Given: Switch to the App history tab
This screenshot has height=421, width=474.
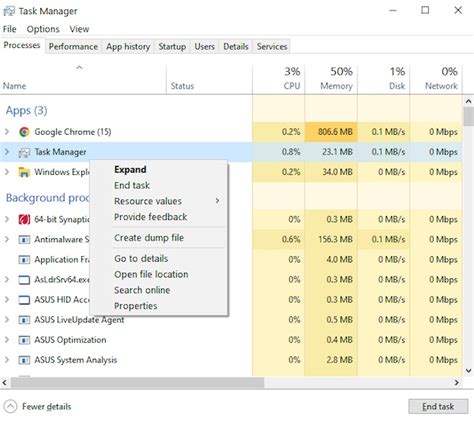Looking at the screenshot, I should pyautogui.click(x=128, y=46).
